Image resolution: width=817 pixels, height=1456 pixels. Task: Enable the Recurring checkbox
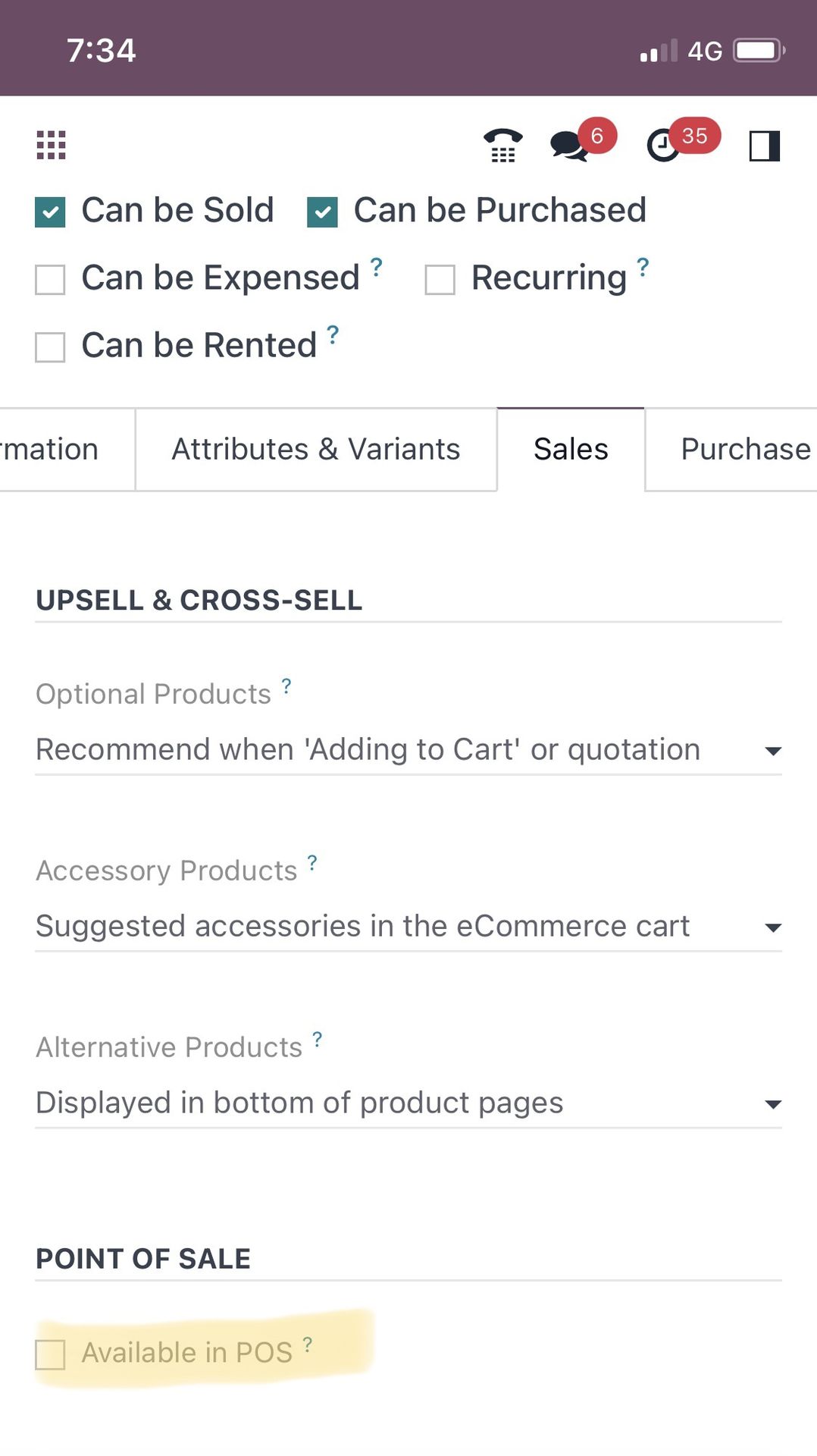tap(440, 280)
